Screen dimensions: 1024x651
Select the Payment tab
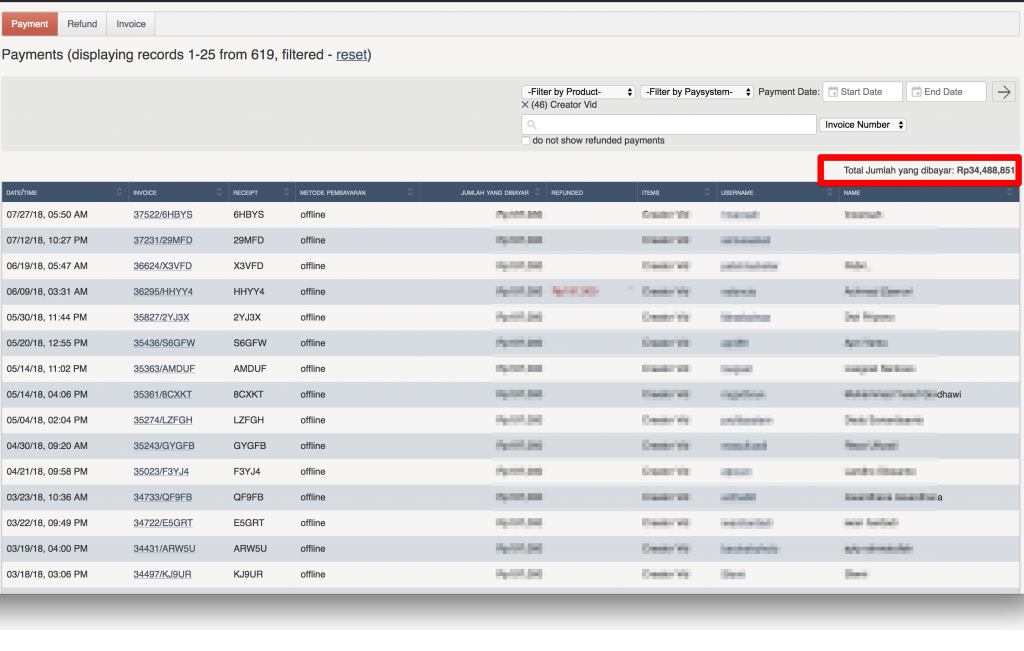pos(30,24)
